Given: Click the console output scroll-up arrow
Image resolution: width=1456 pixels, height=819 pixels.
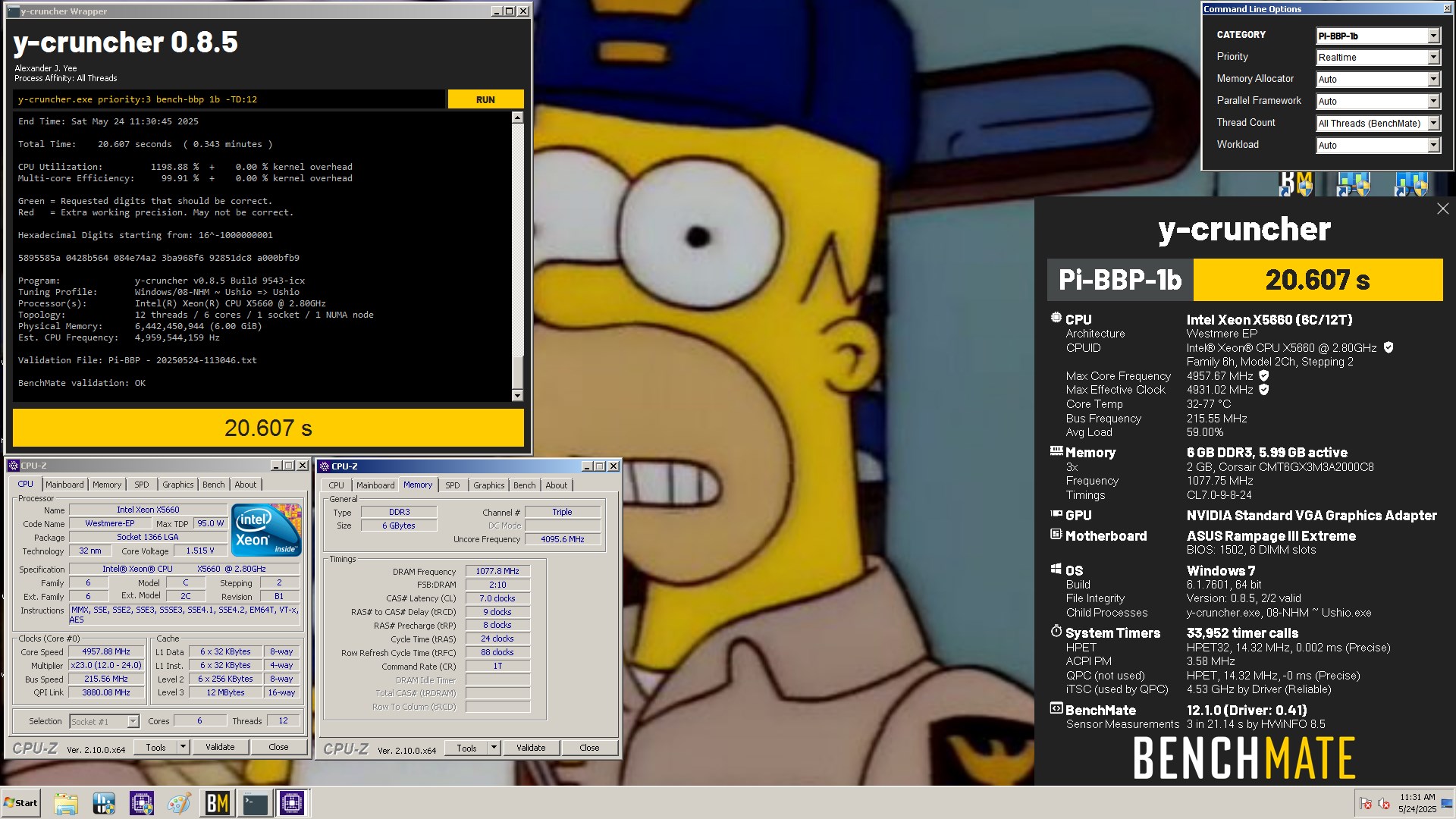Looking at the screenshot, I should point(517,118).
